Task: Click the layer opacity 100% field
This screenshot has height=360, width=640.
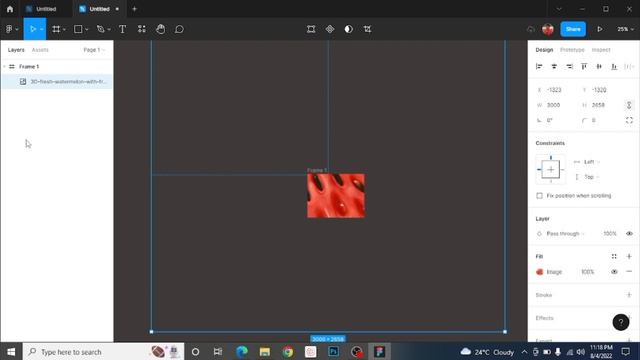Action: click(609, 233)
